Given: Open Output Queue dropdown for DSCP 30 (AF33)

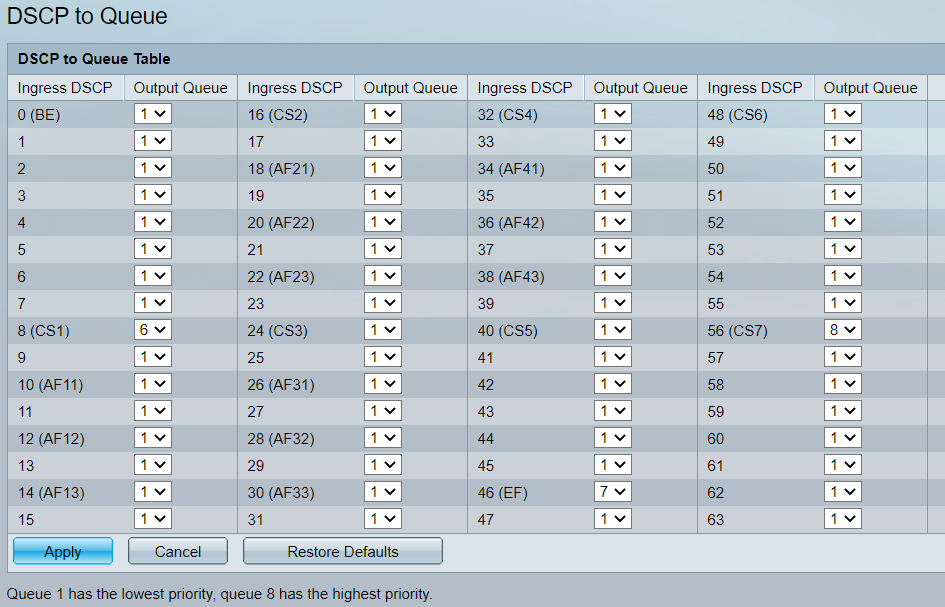Looking at the screenshot, I should point(383,492).
